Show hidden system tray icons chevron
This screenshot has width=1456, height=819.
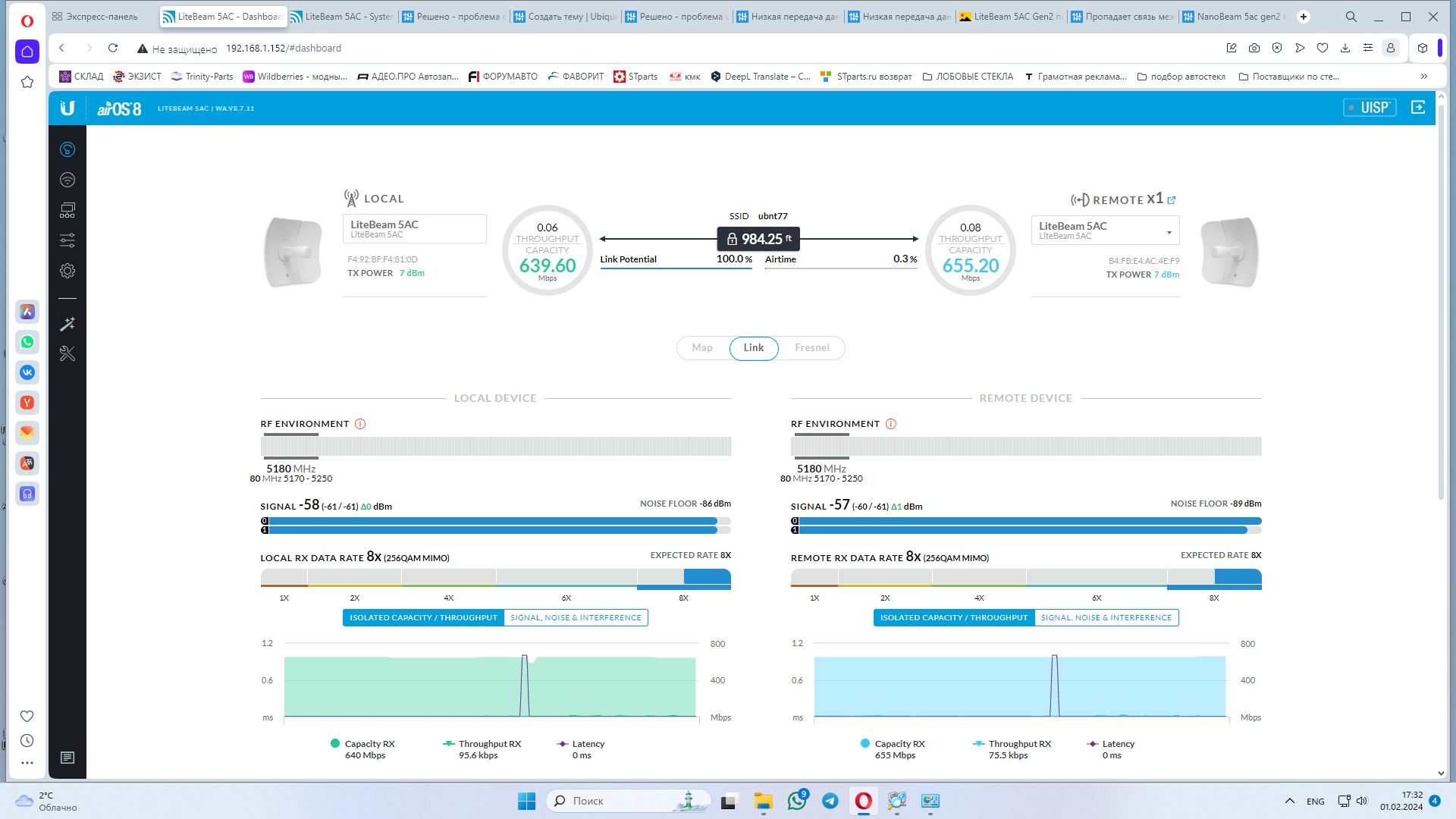(1289, 801)
